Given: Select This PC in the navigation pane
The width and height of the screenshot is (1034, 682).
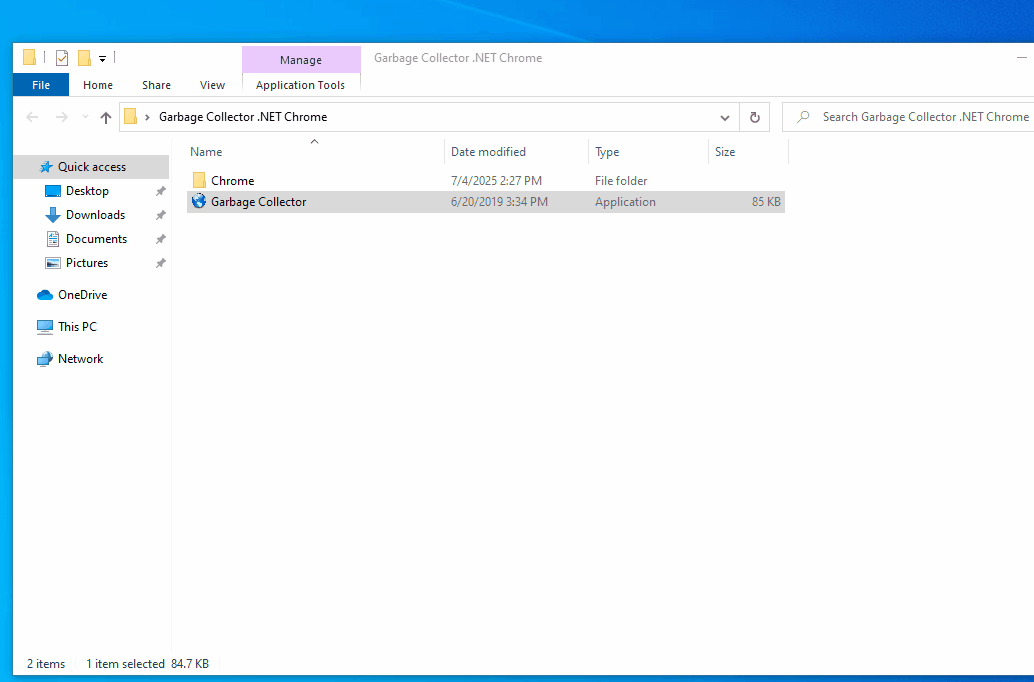Looking at the screenshot, I should click(x=77, y=326).
